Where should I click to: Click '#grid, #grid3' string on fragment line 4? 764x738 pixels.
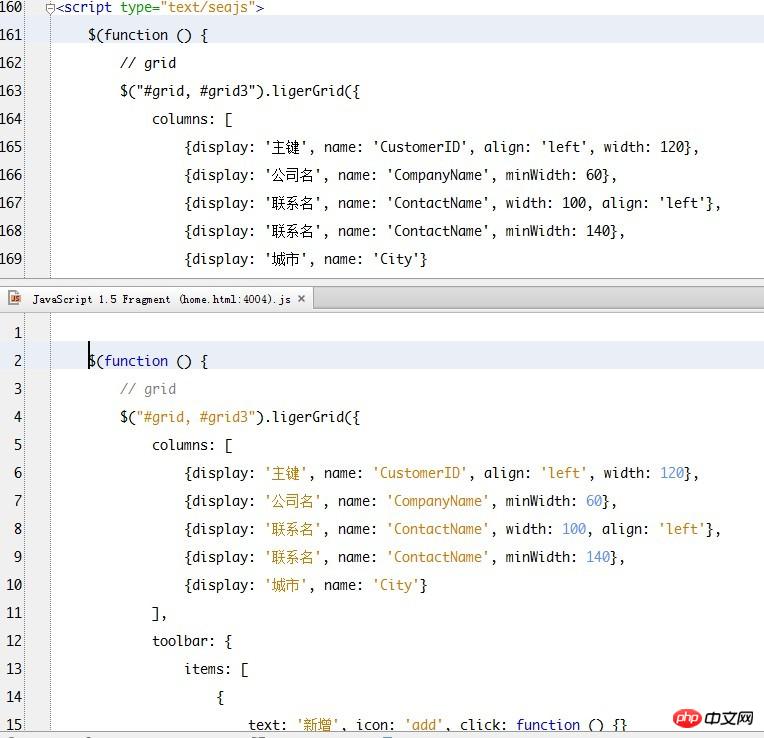coord(196,417)
